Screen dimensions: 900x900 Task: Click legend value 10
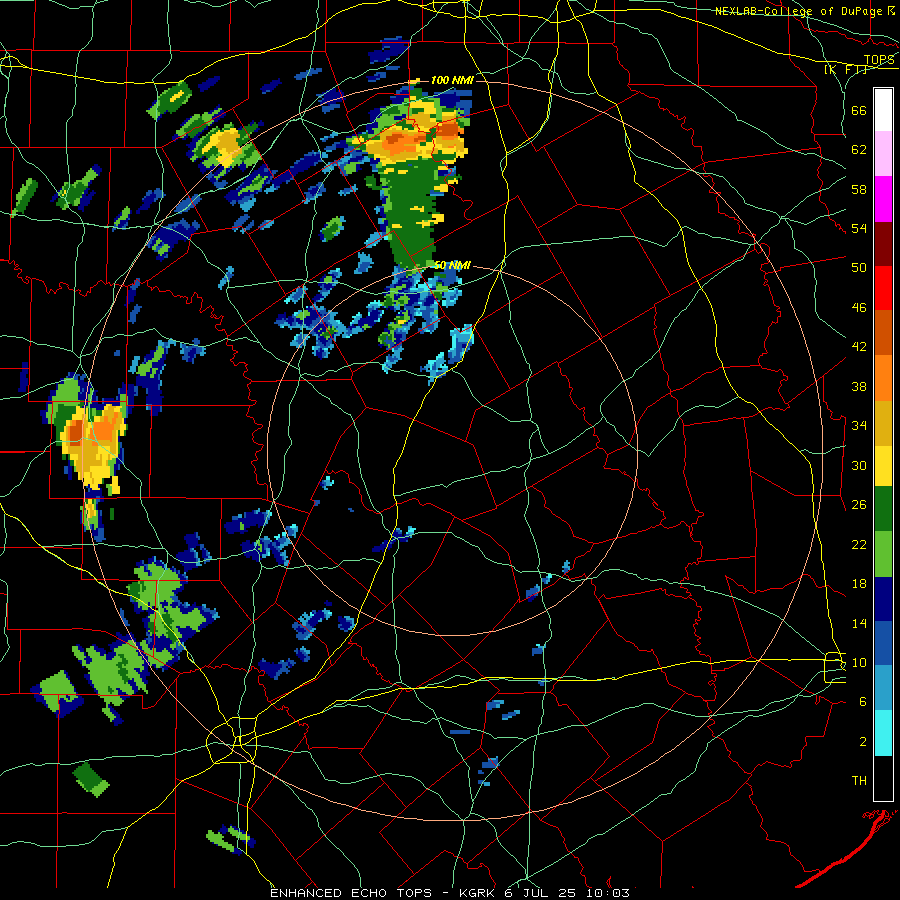pyautogui.click(x=859, y=662)
